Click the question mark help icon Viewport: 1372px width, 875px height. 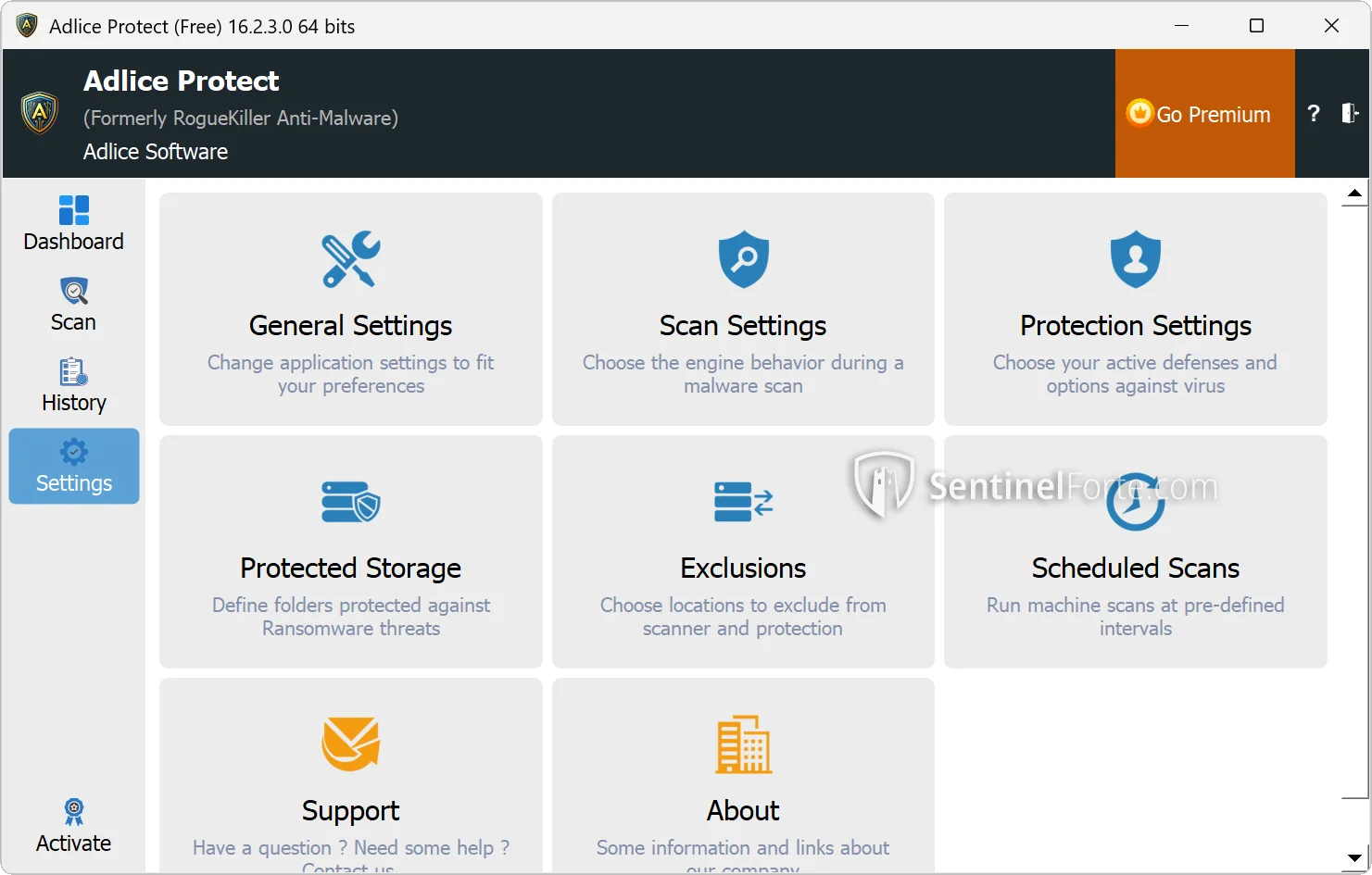coord(1314,113)
